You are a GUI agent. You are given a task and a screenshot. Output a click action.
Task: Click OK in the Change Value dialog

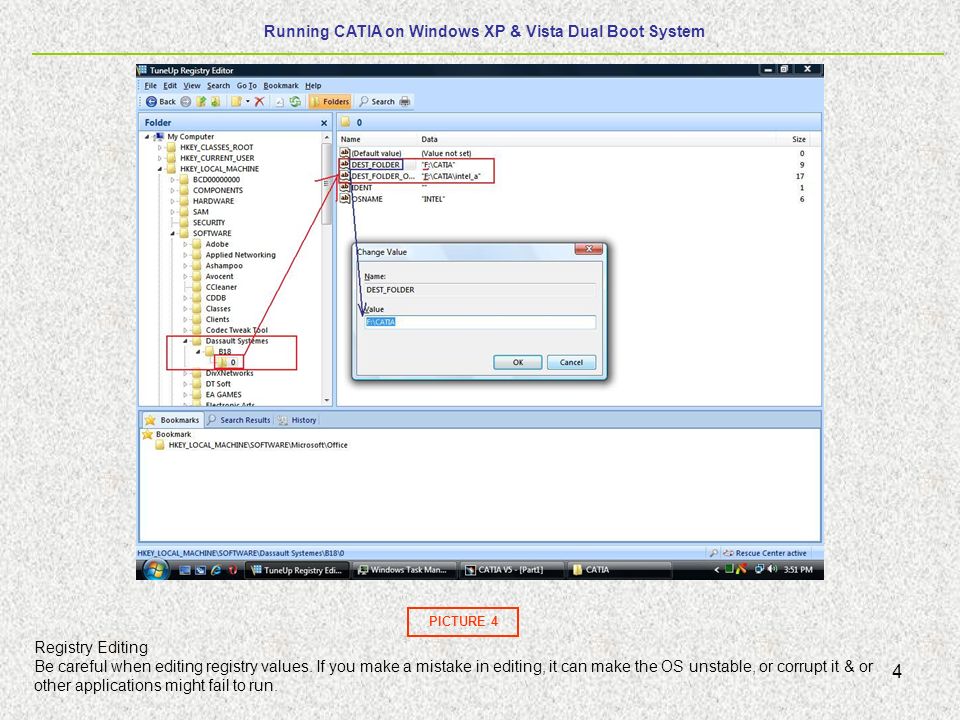tap(517, 362)
